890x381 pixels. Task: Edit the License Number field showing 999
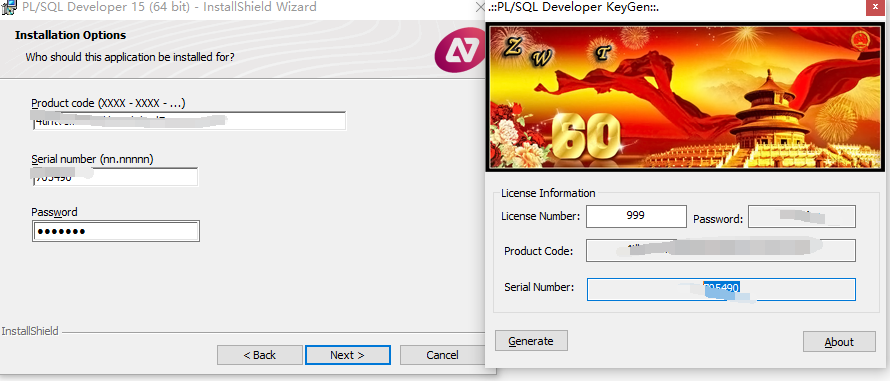pyautogui.click(x=636, y=216)
